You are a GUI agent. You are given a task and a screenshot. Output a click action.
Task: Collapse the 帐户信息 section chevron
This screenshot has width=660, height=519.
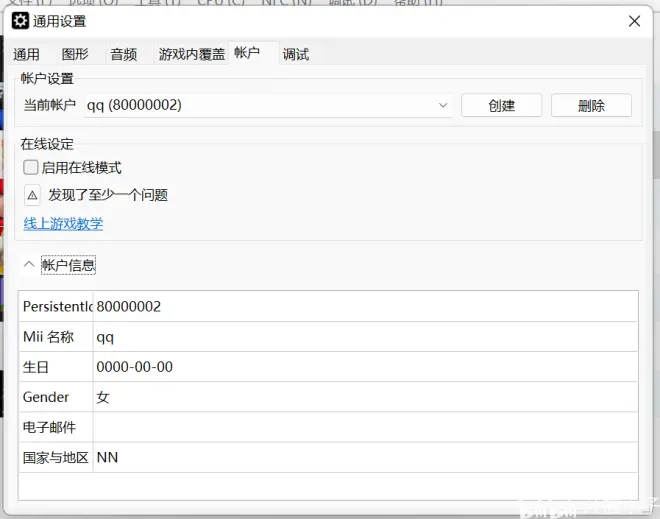[x=29, y=265]
